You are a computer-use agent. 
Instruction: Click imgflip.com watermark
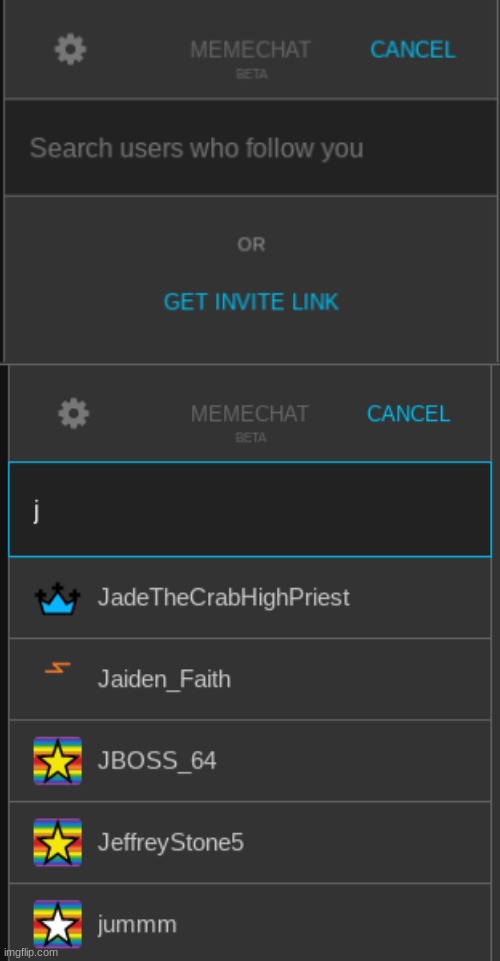(x=30, y=952)
